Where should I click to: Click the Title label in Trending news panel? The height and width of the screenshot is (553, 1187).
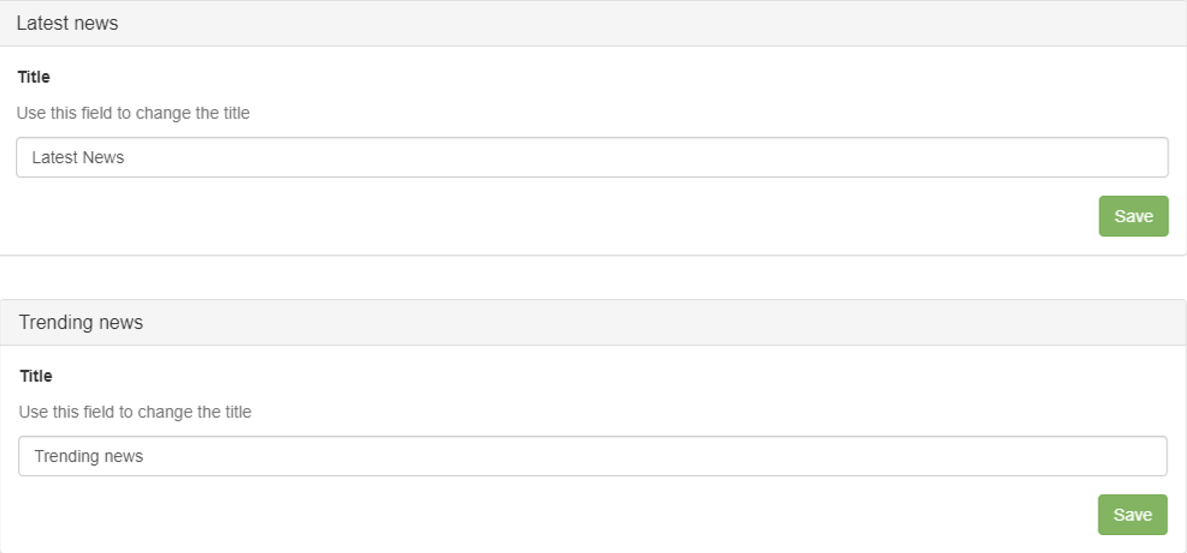(36, 376)
